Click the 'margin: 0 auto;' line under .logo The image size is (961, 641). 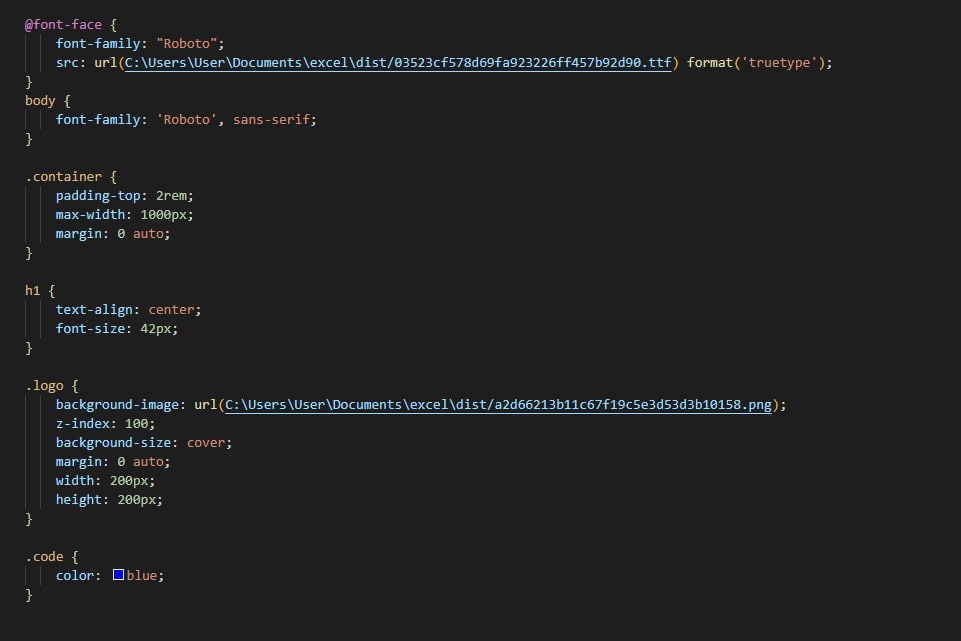(113, 461)
